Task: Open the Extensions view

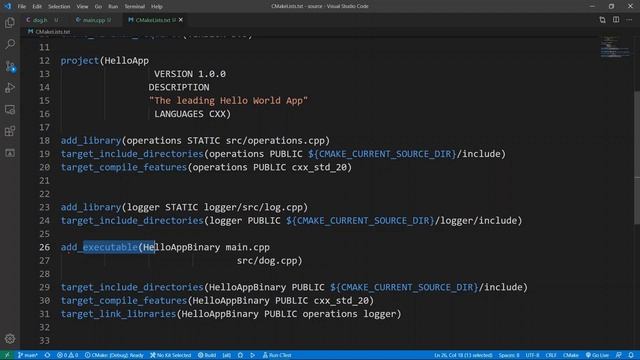Action: 10,131
